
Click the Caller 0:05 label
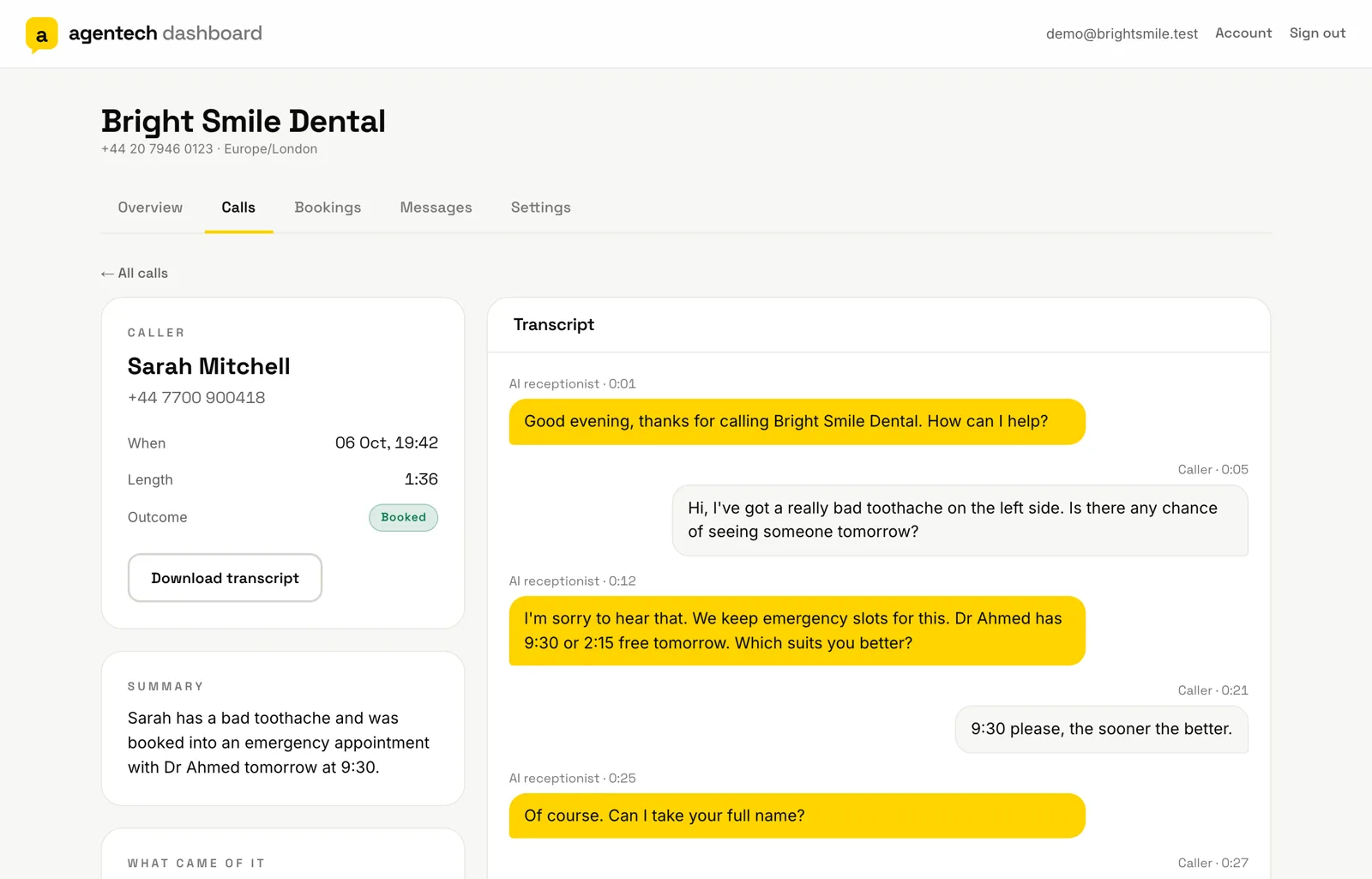pos(1213,470)
